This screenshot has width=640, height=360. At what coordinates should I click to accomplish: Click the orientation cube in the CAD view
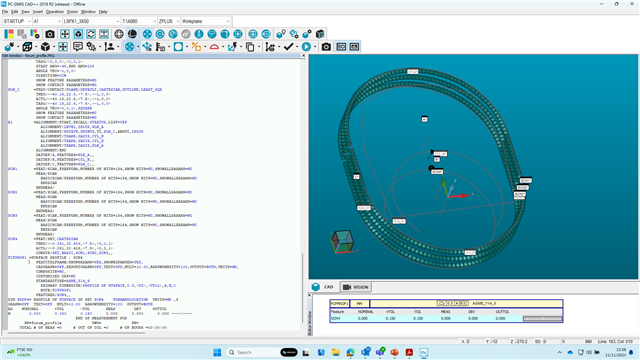click(343, 242)
